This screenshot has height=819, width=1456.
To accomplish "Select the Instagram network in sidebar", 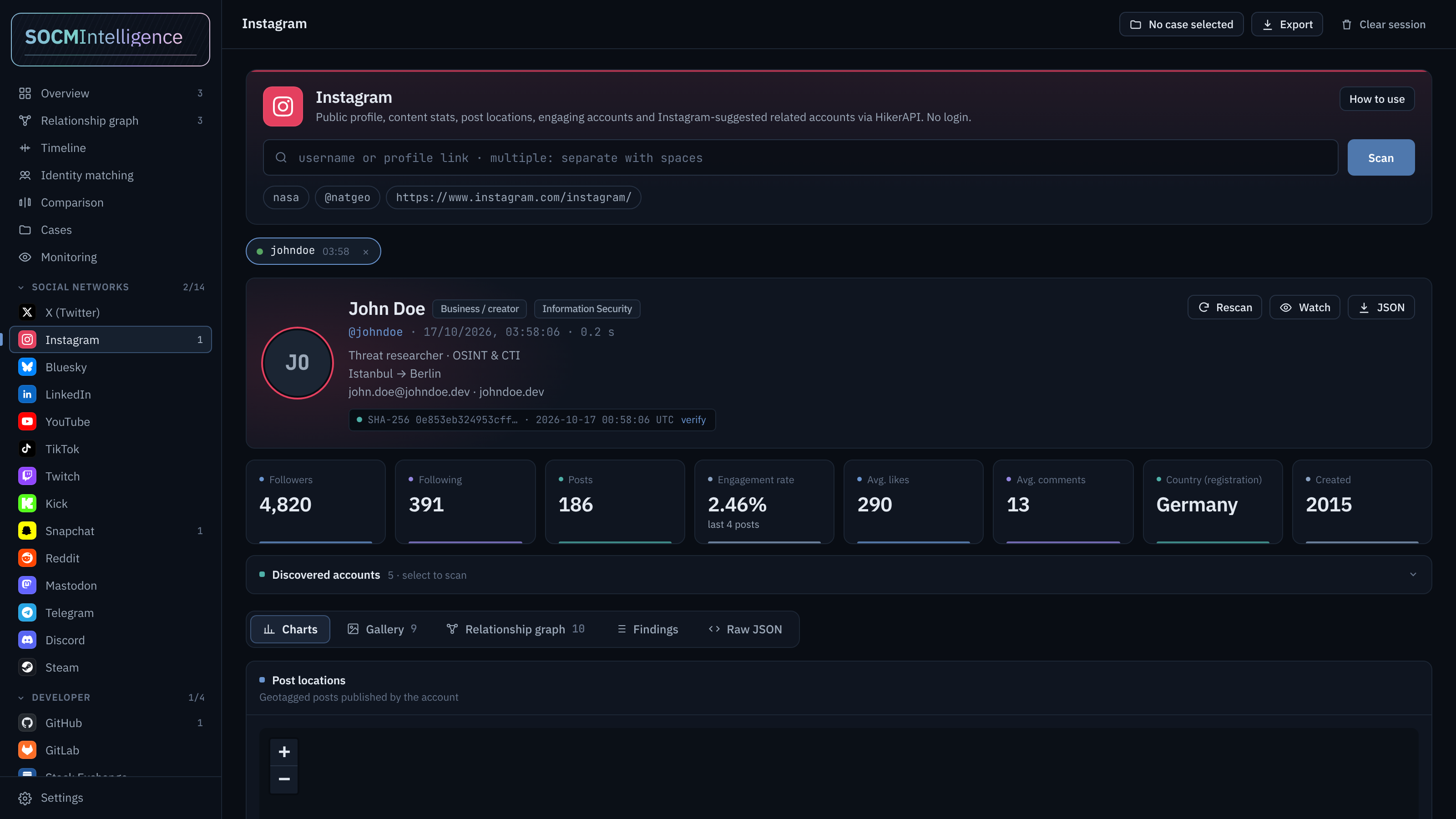I will point(110,340).
